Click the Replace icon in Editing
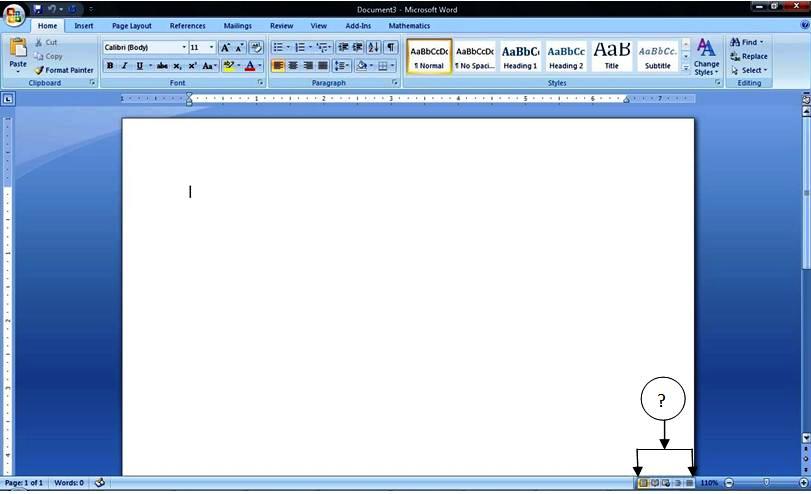This screenshot has height=494, width=811. (749, 56)
